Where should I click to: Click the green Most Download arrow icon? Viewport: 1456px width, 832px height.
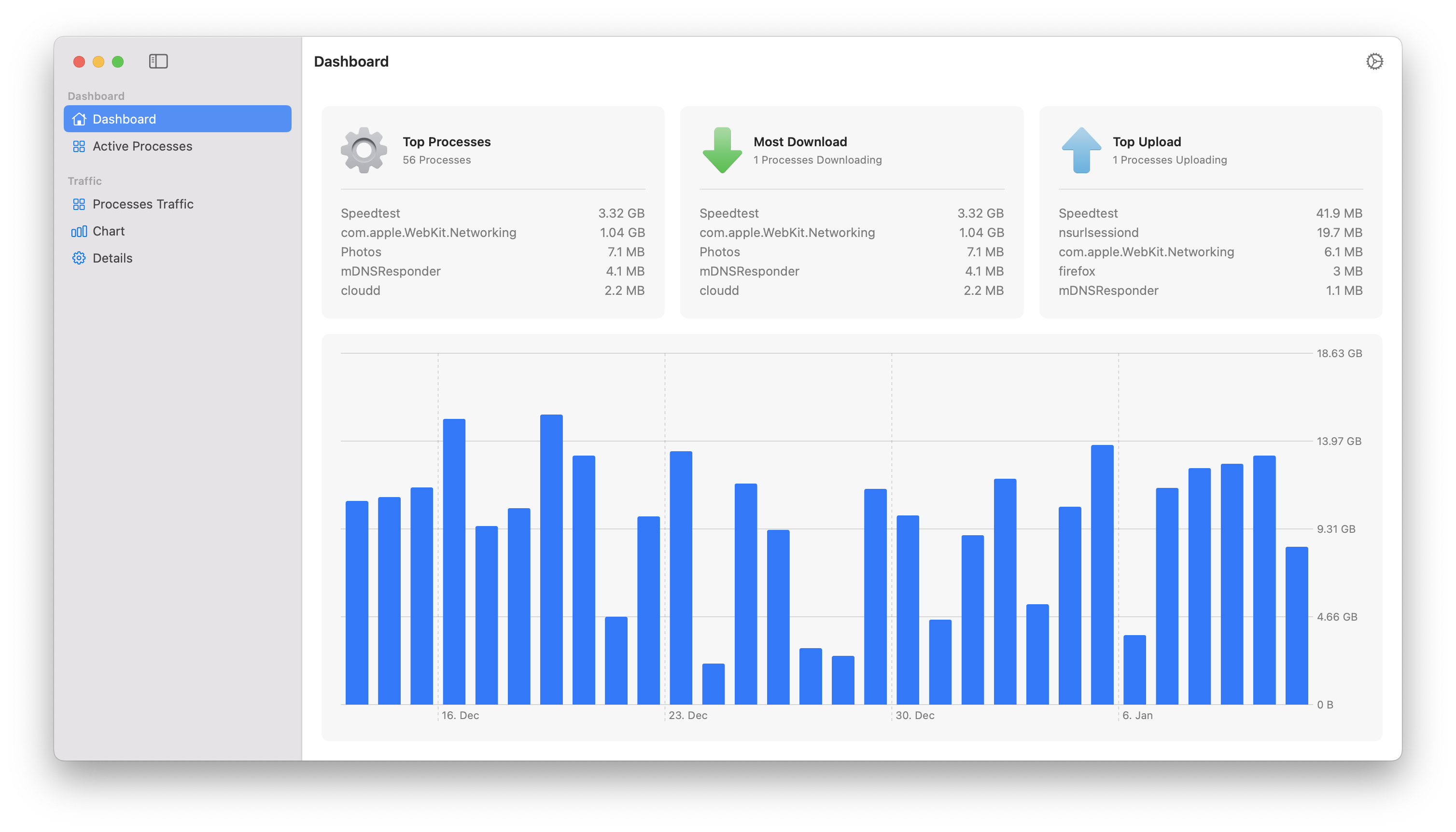click(722, 150)
